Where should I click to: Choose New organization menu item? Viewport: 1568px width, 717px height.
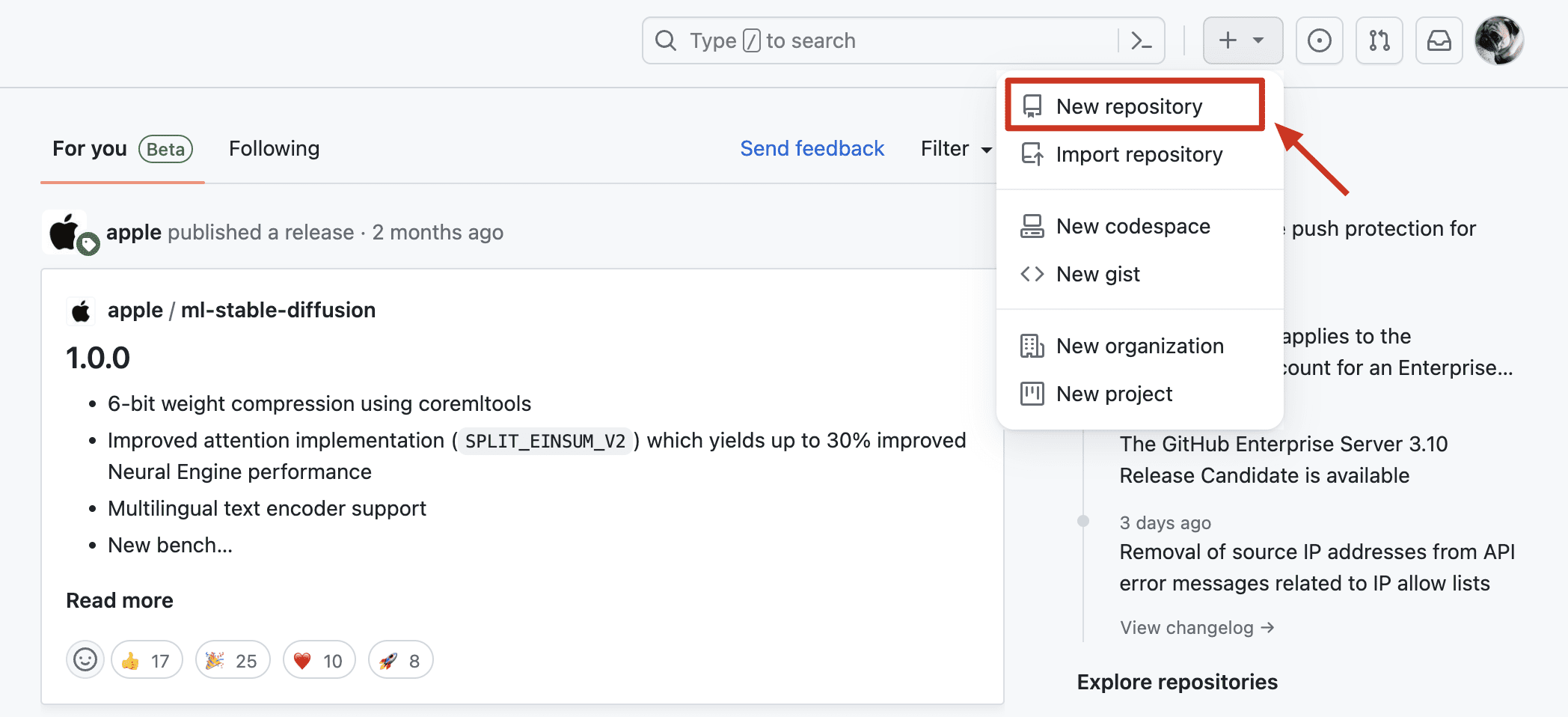click(x=1140, y=346)
